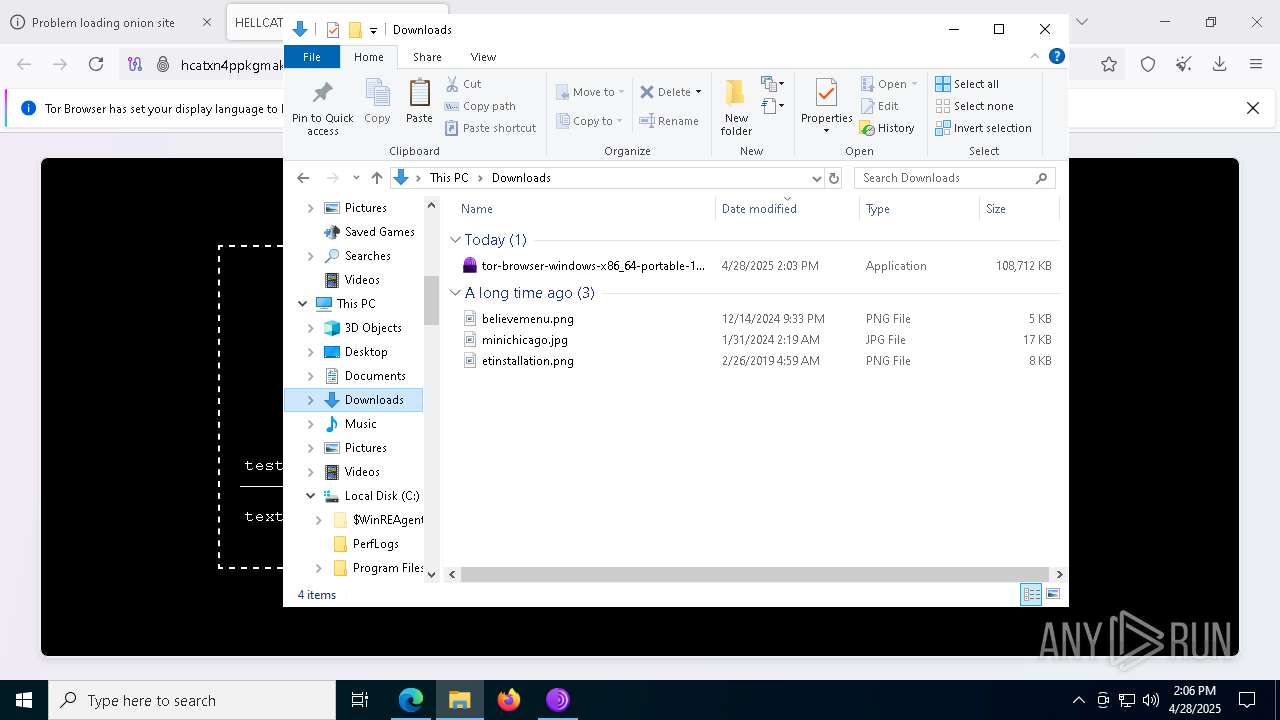
Task: Open Microsoft Edge from taskbar
Action: click(x=411, y=700)
